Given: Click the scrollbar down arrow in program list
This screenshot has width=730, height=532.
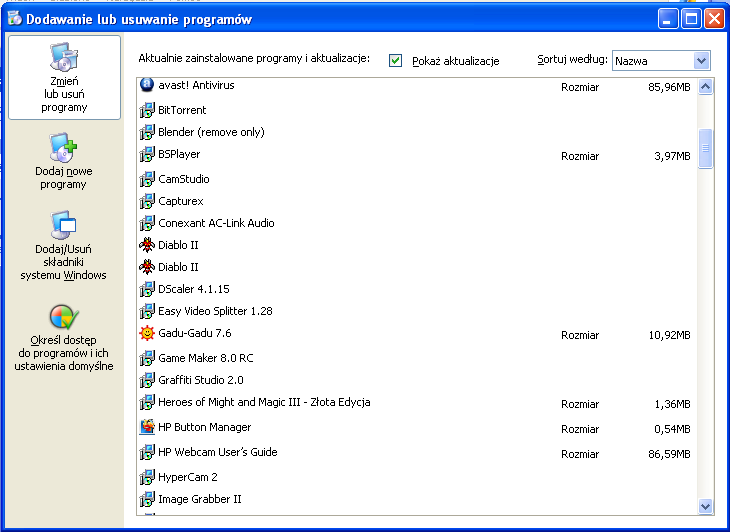Looking at the screenshot, I should point(705,507).
